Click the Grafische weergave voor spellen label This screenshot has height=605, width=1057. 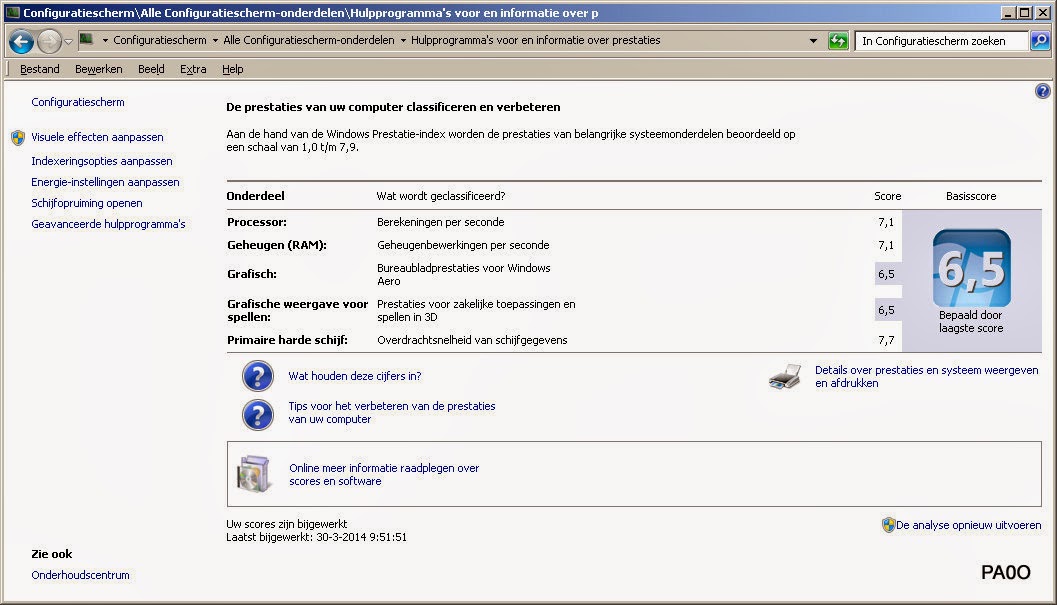[297, 310]
